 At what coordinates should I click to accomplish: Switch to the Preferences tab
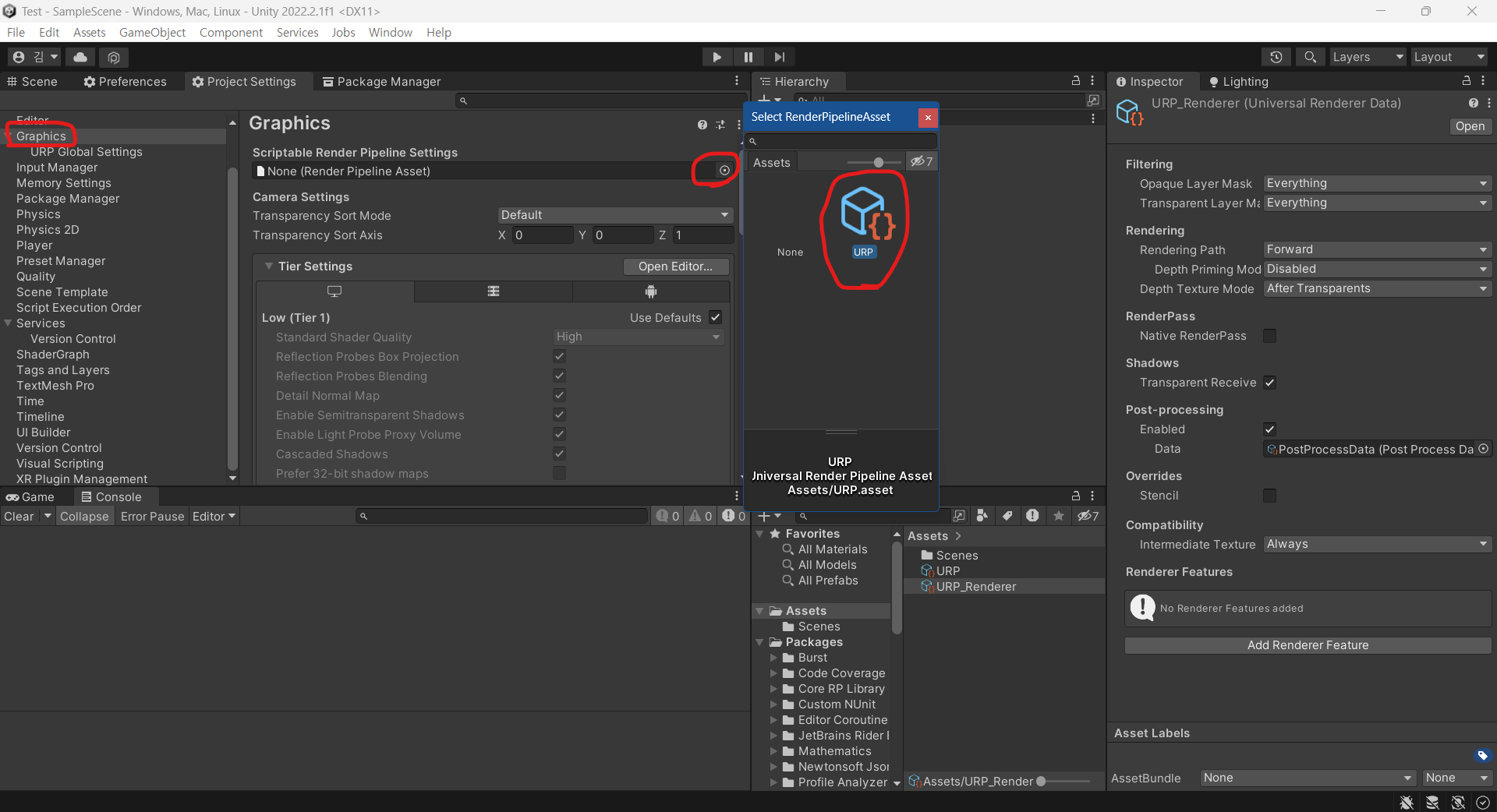click(x=125, y=82)
